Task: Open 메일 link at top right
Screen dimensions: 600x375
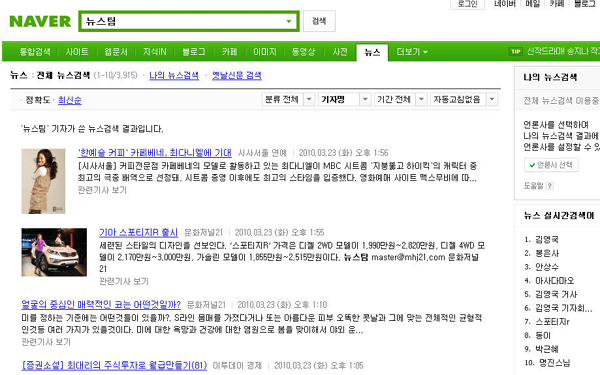Action: [532, 4]
